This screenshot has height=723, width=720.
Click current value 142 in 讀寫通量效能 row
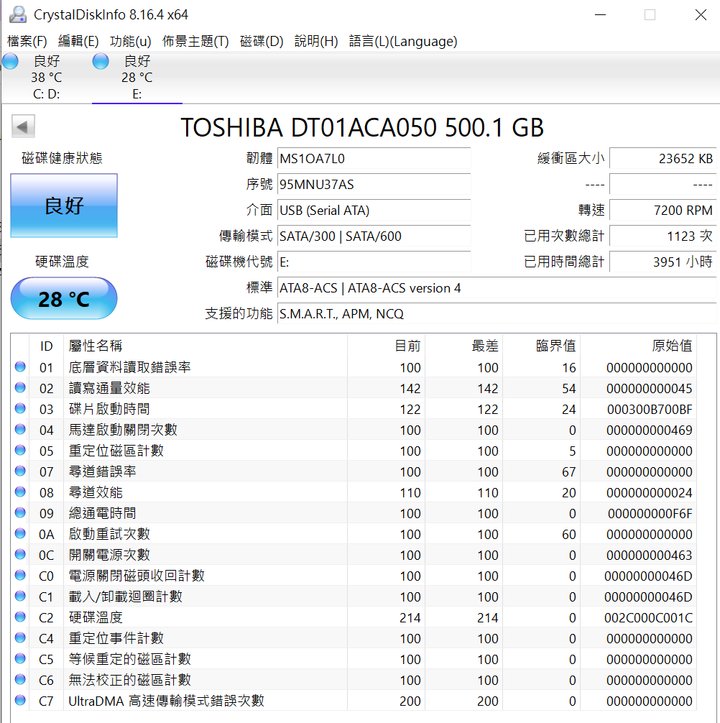[410, 389]
